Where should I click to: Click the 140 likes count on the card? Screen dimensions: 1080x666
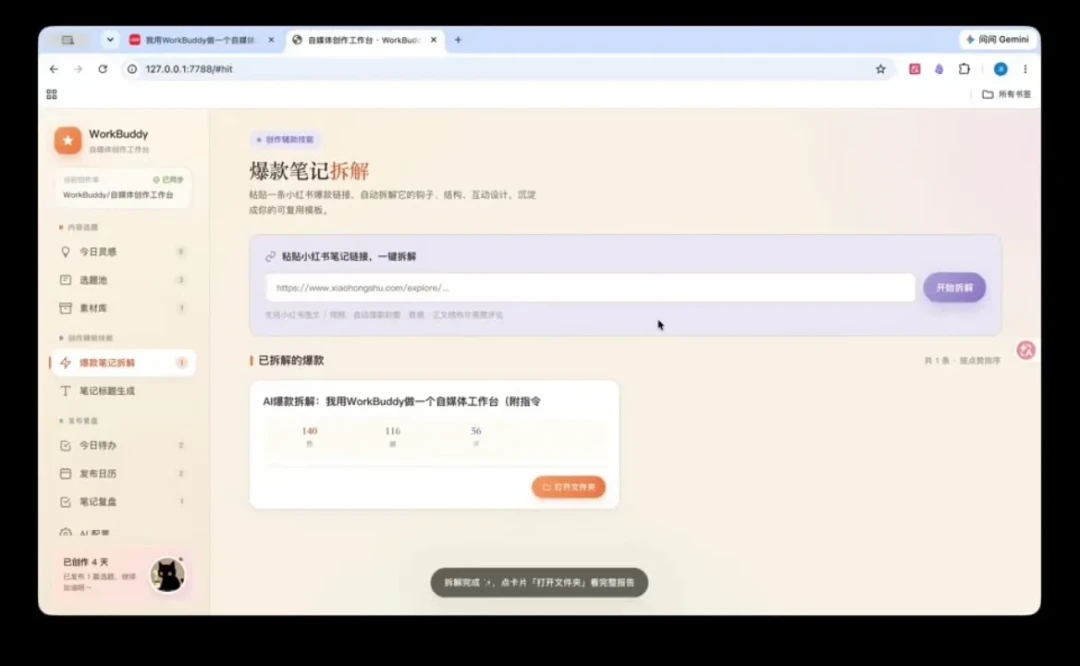[309, 431]
